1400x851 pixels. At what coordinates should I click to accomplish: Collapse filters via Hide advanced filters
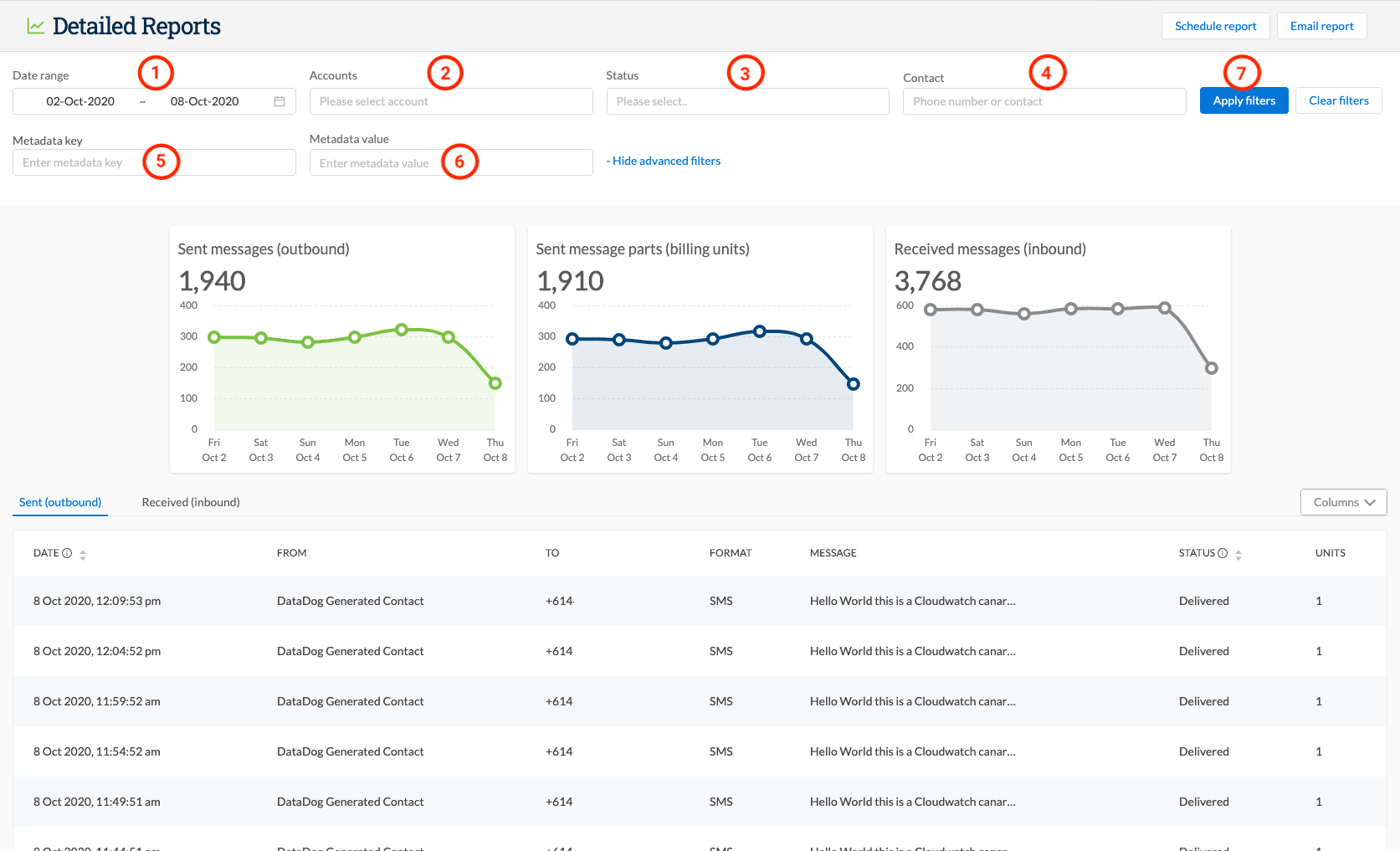[x=663, y=160]
